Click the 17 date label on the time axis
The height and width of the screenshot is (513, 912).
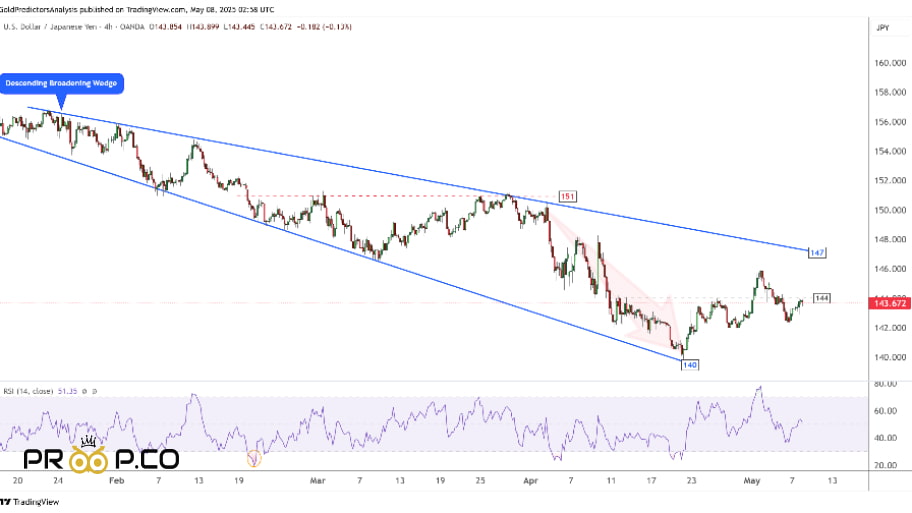tap(651, 480)
